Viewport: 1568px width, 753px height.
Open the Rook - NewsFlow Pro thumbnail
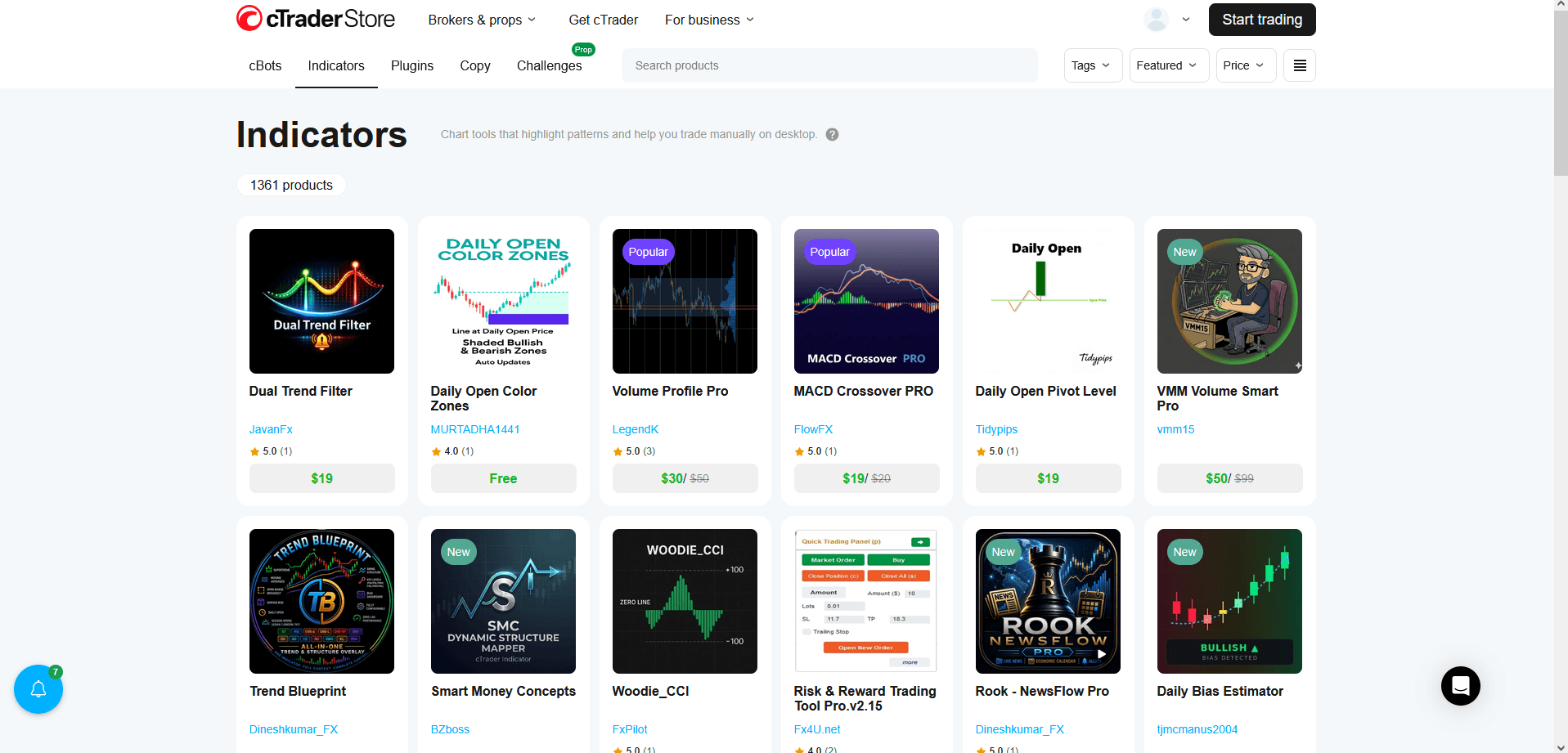[x=1048, y=601]
